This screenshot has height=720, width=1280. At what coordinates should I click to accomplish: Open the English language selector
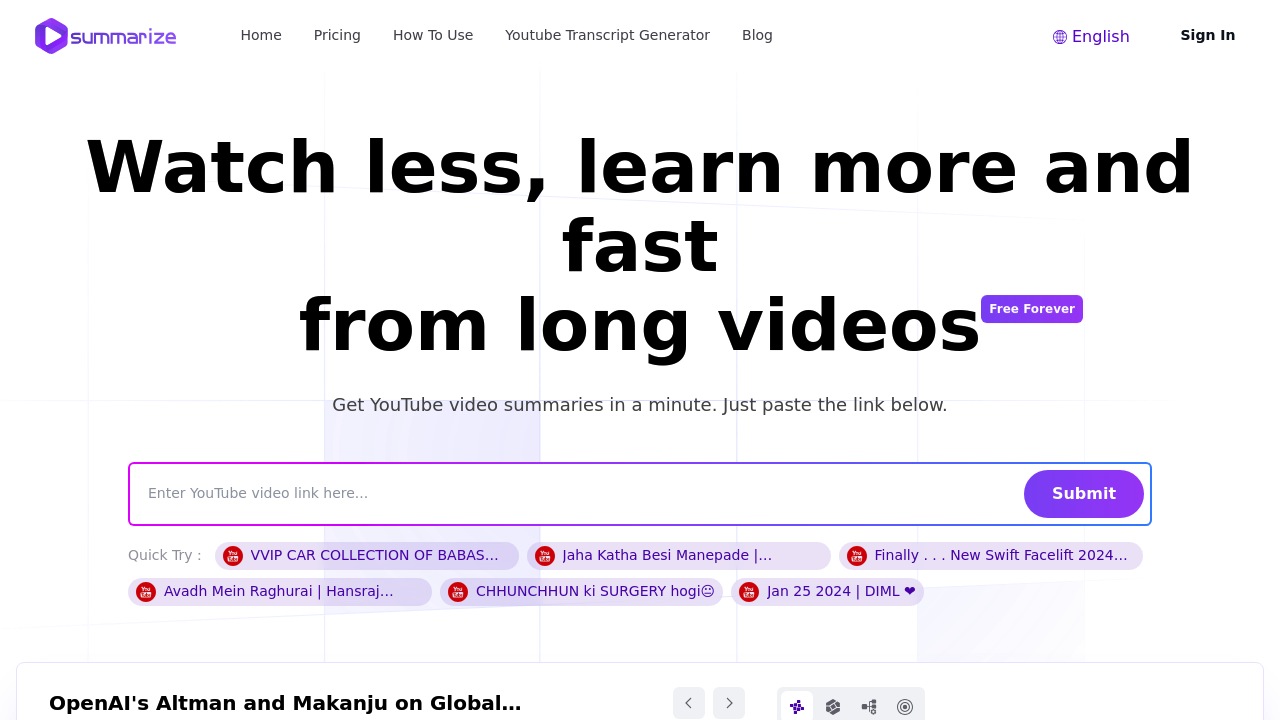tap(1091, 36)
